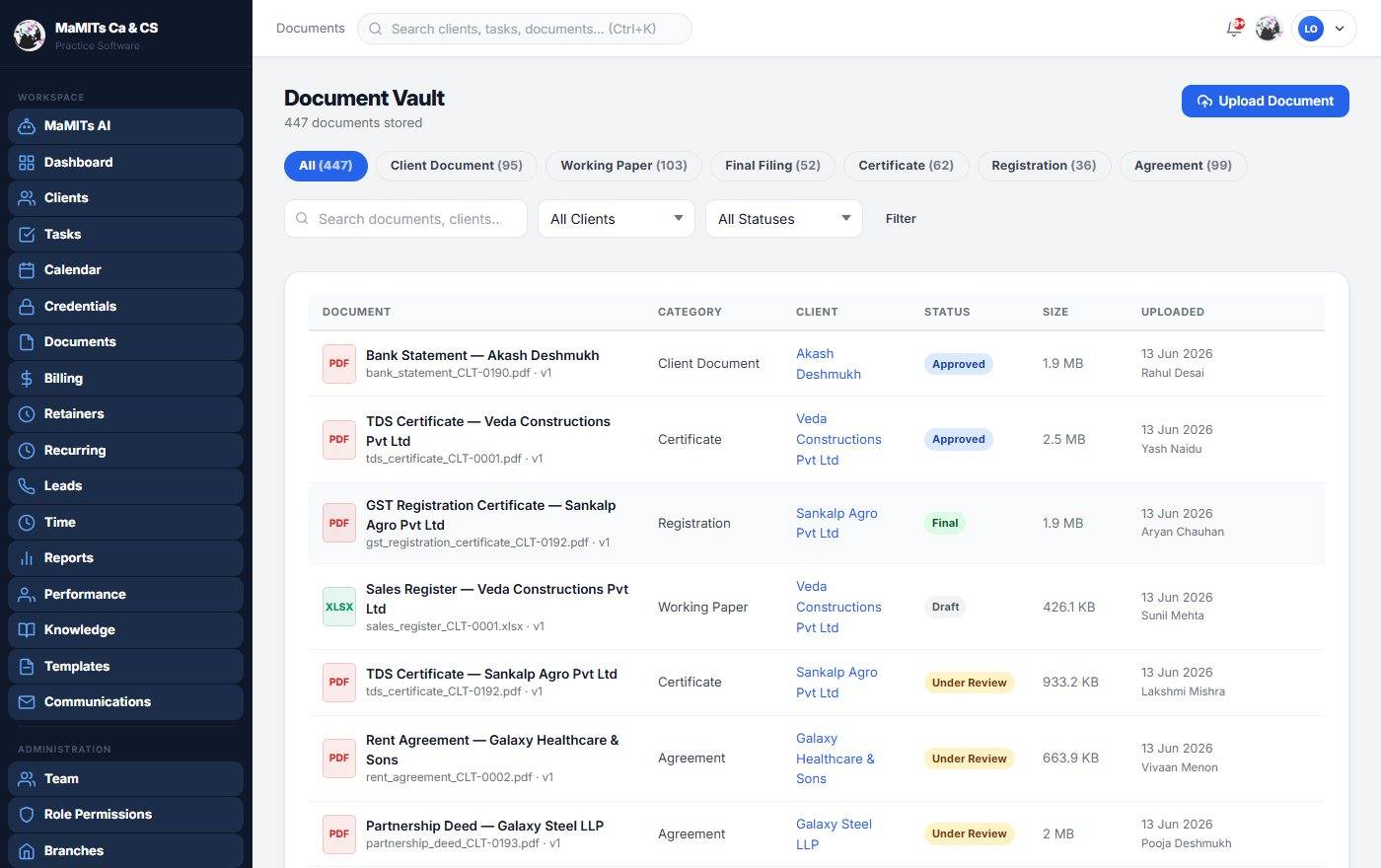Click the Upload Document button

[1266, 101]
